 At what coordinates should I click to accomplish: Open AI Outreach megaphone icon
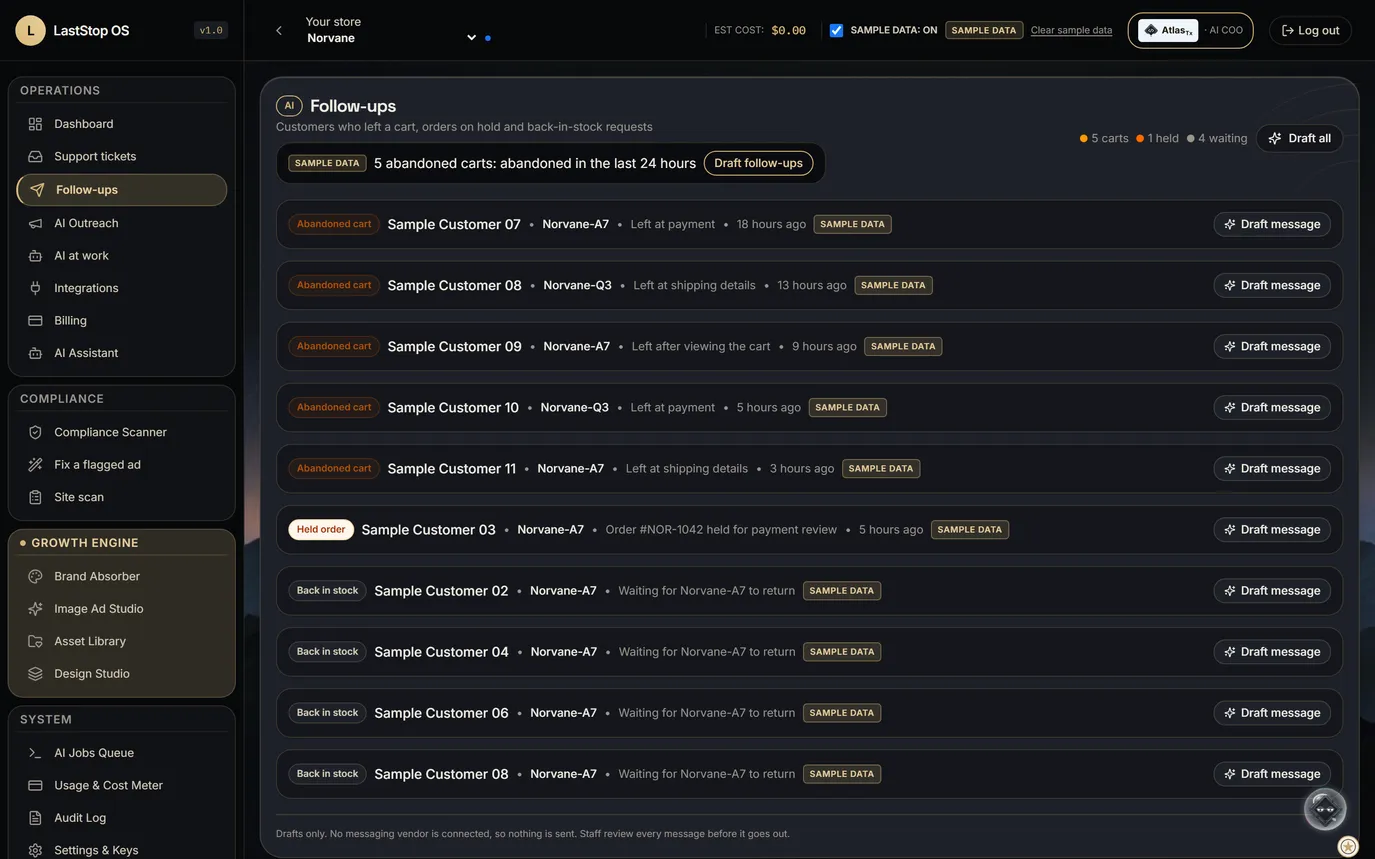pyautogui.click(x=35, y=223)
